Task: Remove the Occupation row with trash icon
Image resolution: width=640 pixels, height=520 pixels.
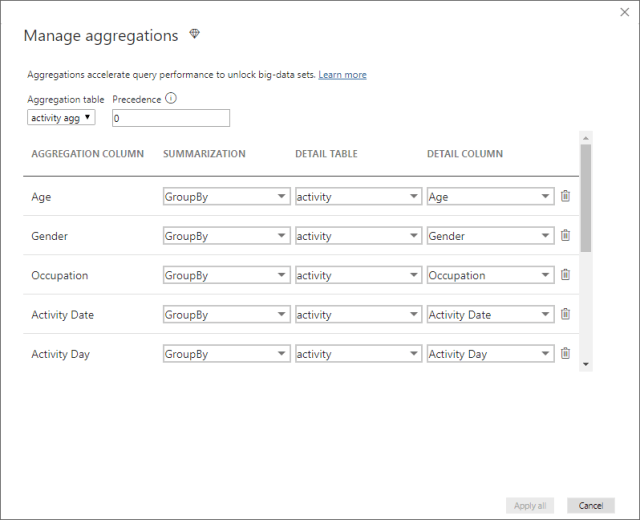Action: click(x=565, y=275)
